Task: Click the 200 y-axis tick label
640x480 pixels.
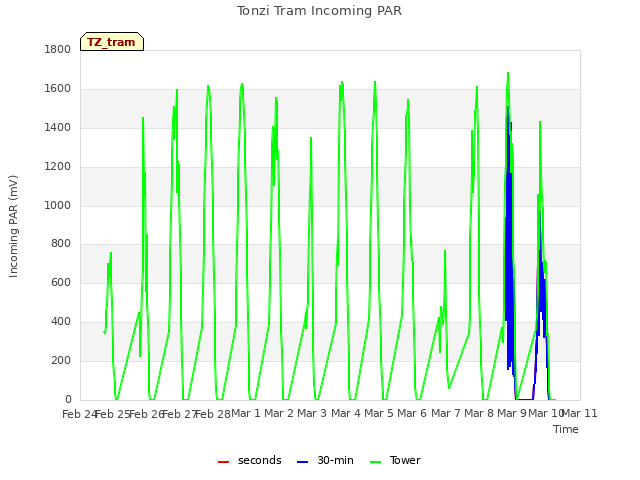Action: 61,360
